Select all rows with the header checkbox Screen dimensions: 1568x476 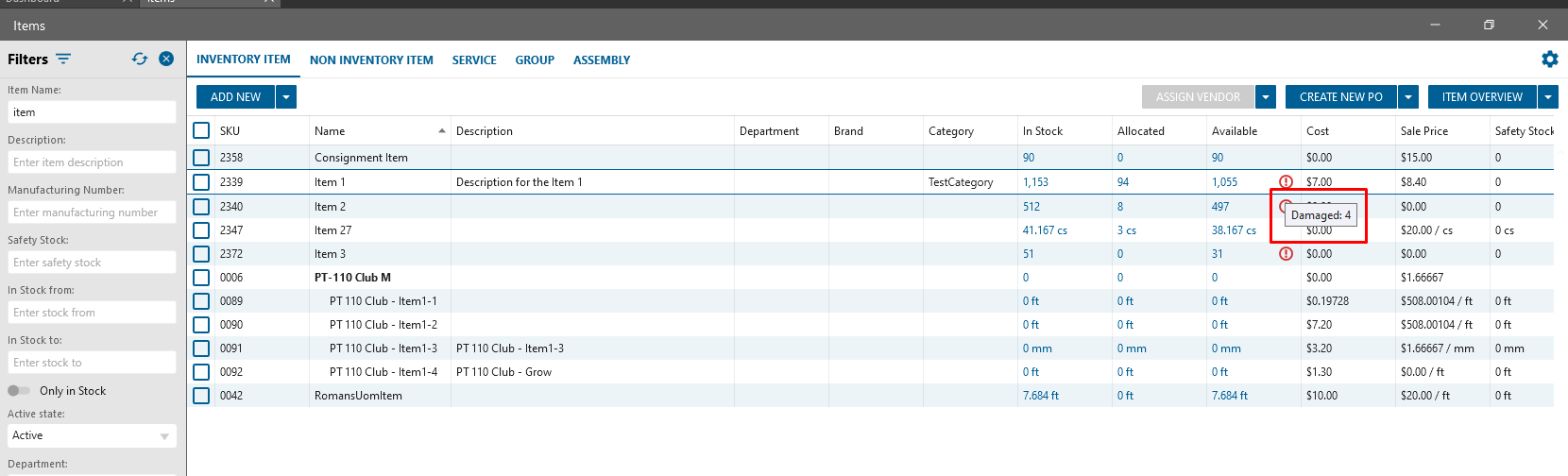click(x=201, y=130)
